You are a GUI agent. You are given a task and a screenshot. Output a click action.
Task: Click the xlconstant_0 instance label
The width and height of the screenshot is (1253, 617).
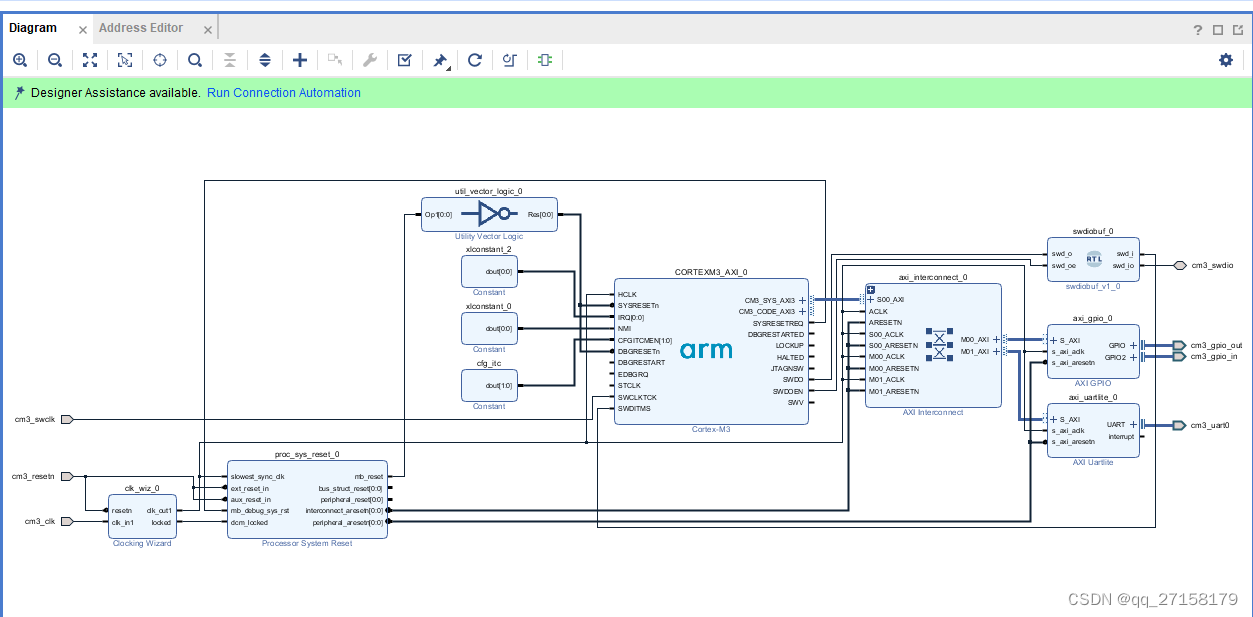[489, 306]
